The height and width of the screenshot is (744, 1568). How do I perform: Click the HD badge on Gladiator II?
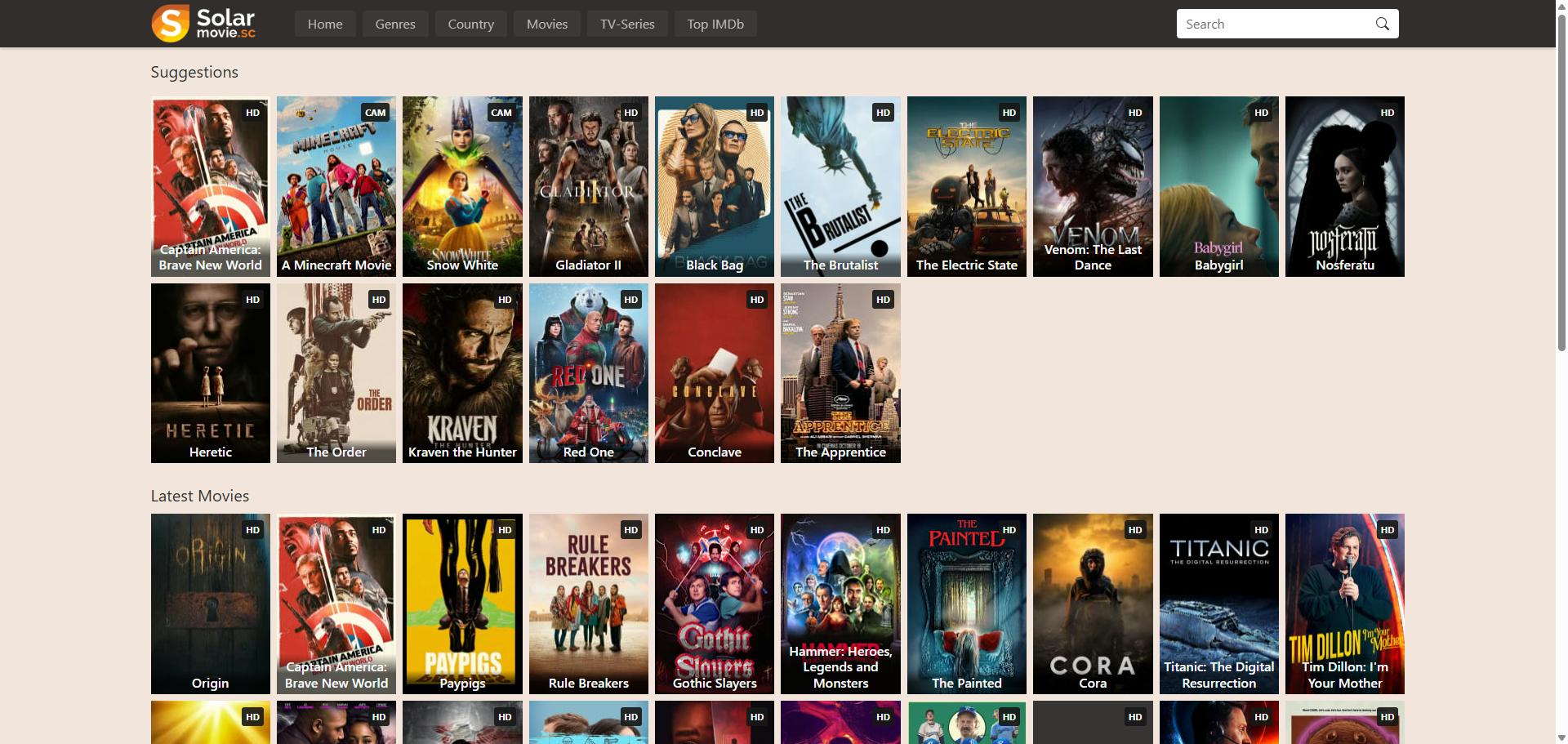[630, 113]
